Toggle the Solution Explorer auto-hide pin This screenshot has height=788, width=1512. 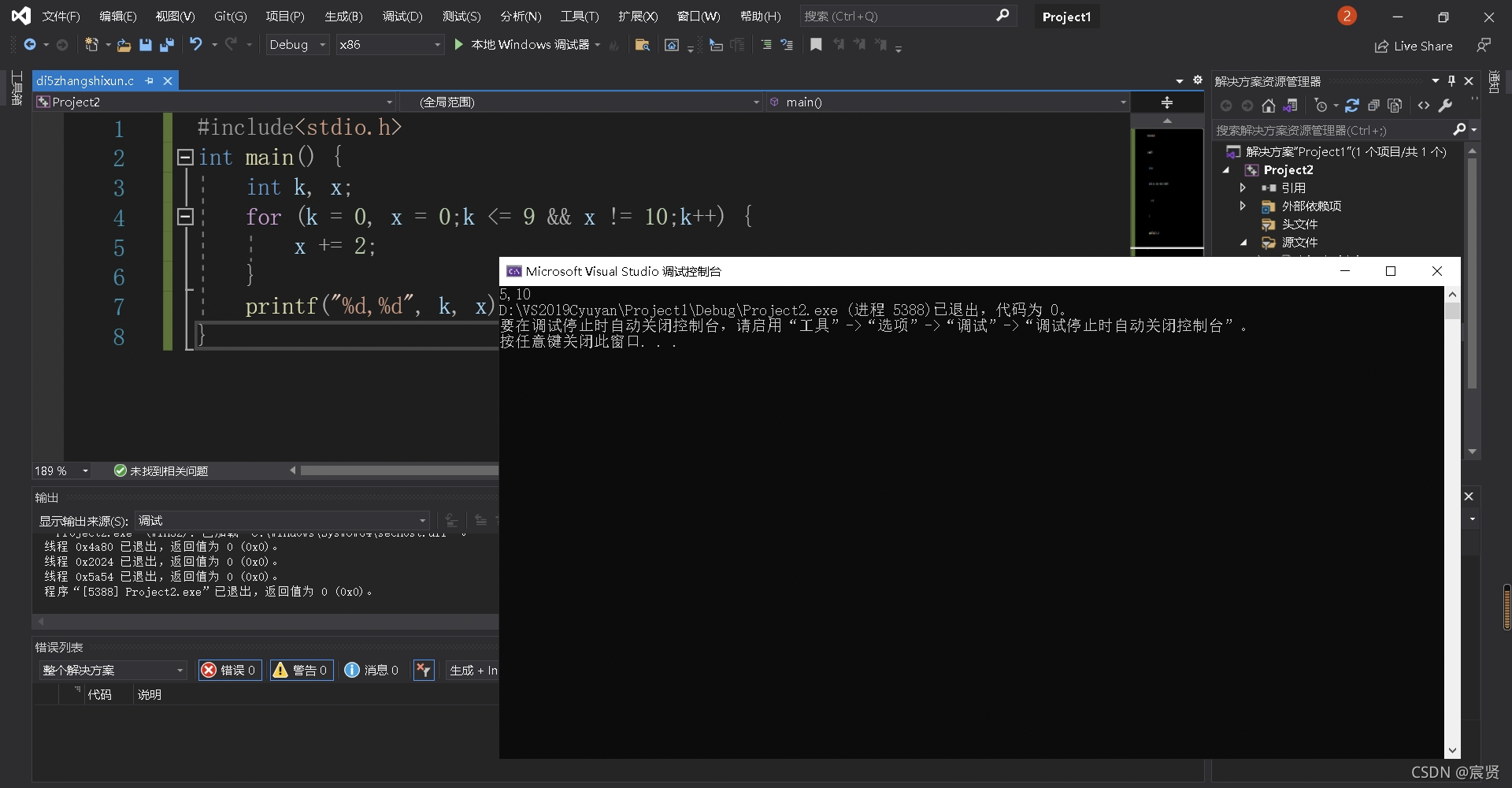(1451, 80)
